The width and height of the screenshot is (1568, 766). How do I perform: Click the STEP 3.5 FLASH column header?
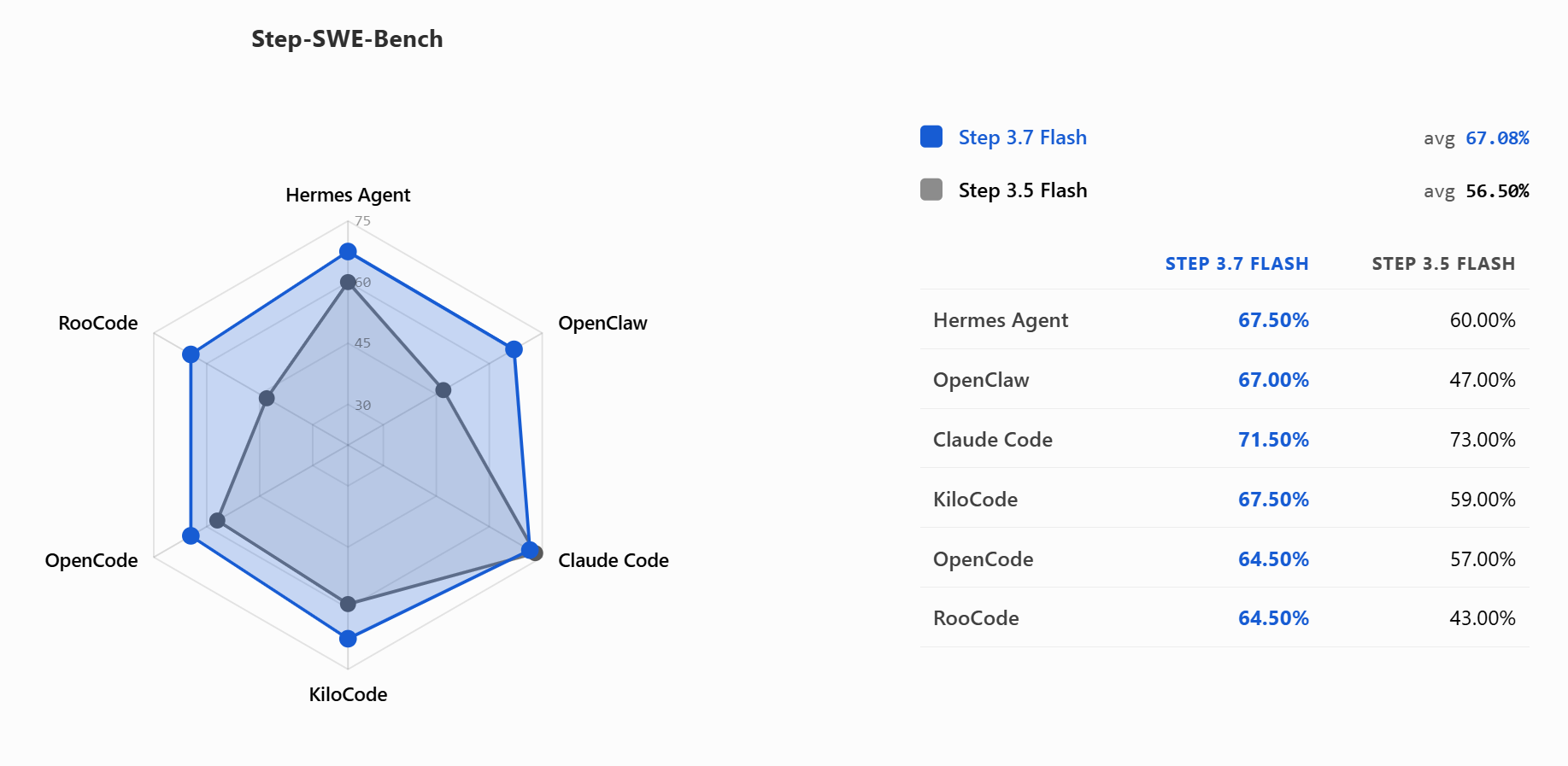pos(1443,264)
